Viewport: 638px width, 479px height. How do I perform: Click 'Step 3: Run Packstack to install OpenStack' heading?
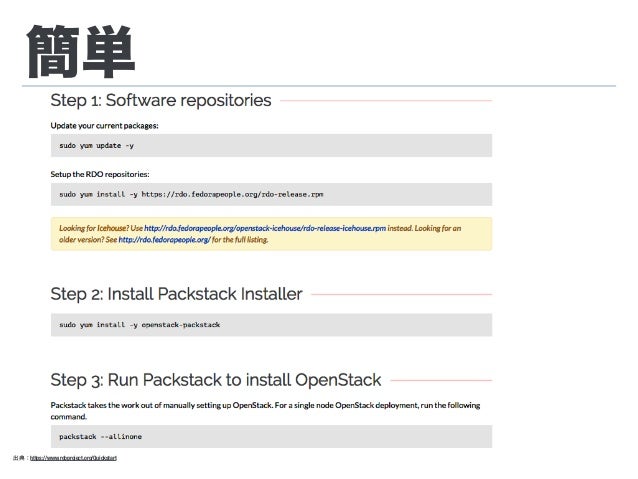[216, 380]
